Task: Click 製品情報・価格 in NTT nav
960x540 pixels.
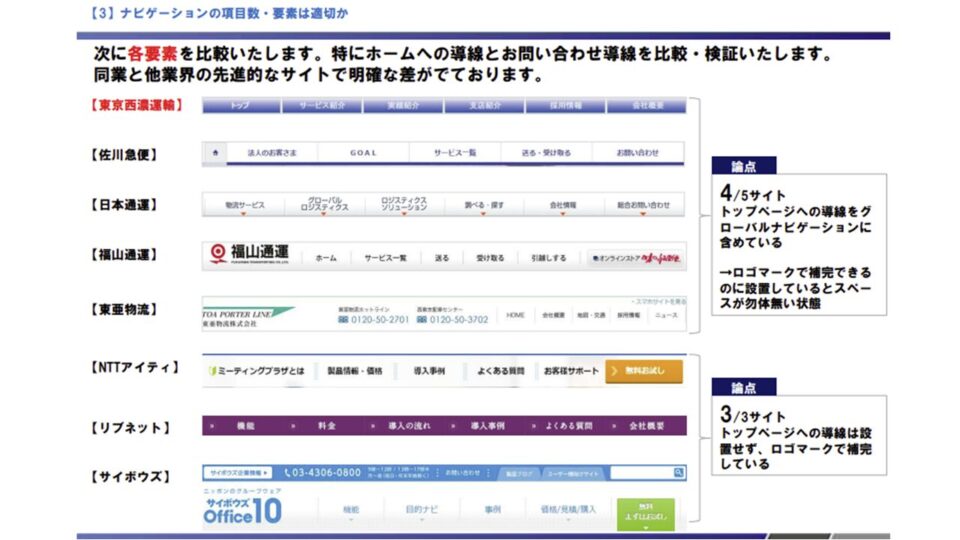Action: 354,371
